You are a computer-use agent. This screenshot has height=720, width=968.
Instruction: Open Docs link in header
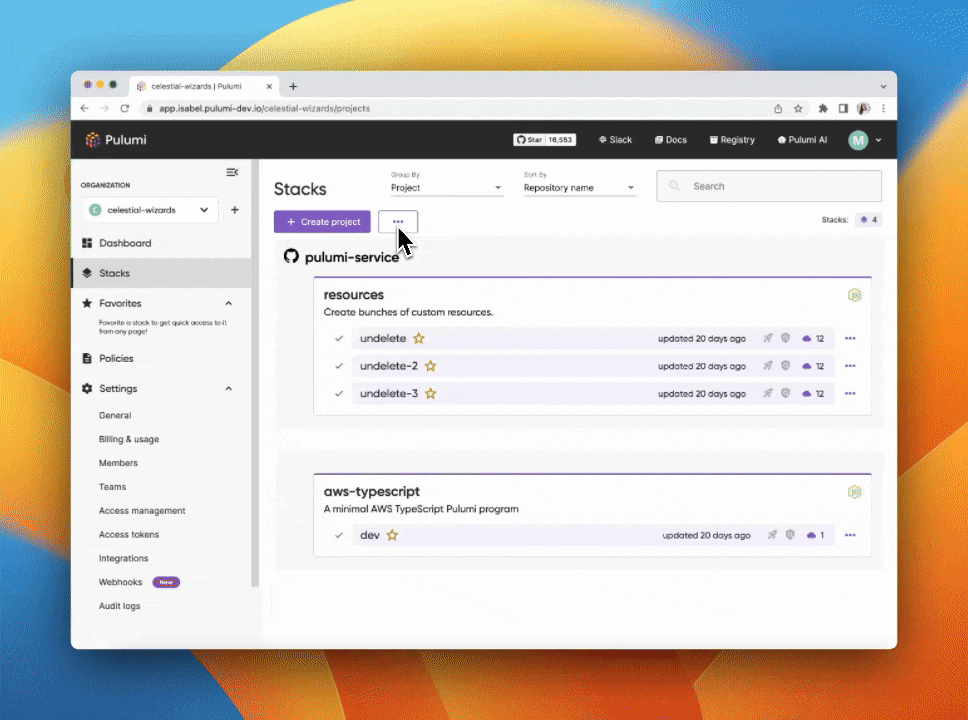pos(670,140)
